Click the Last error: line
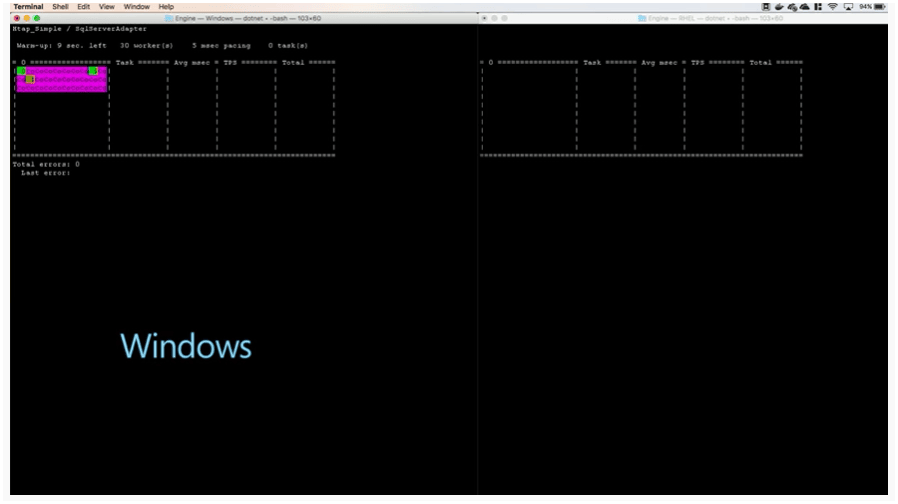The width and height of the screenshot is (898, 504). tap(45, 173)
